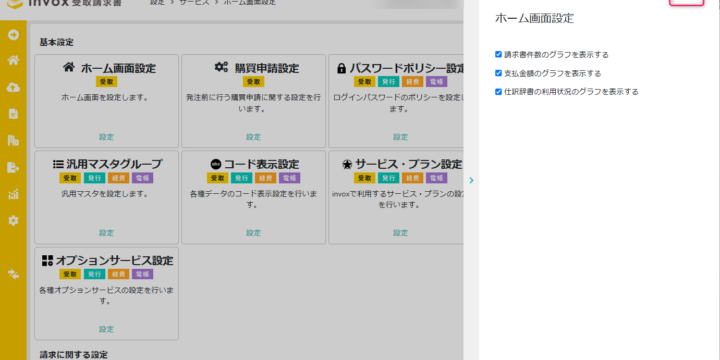Open 設定 link on コード表示設定 card
The width and height of the screenshot is (720, 360).
[253, 233]
